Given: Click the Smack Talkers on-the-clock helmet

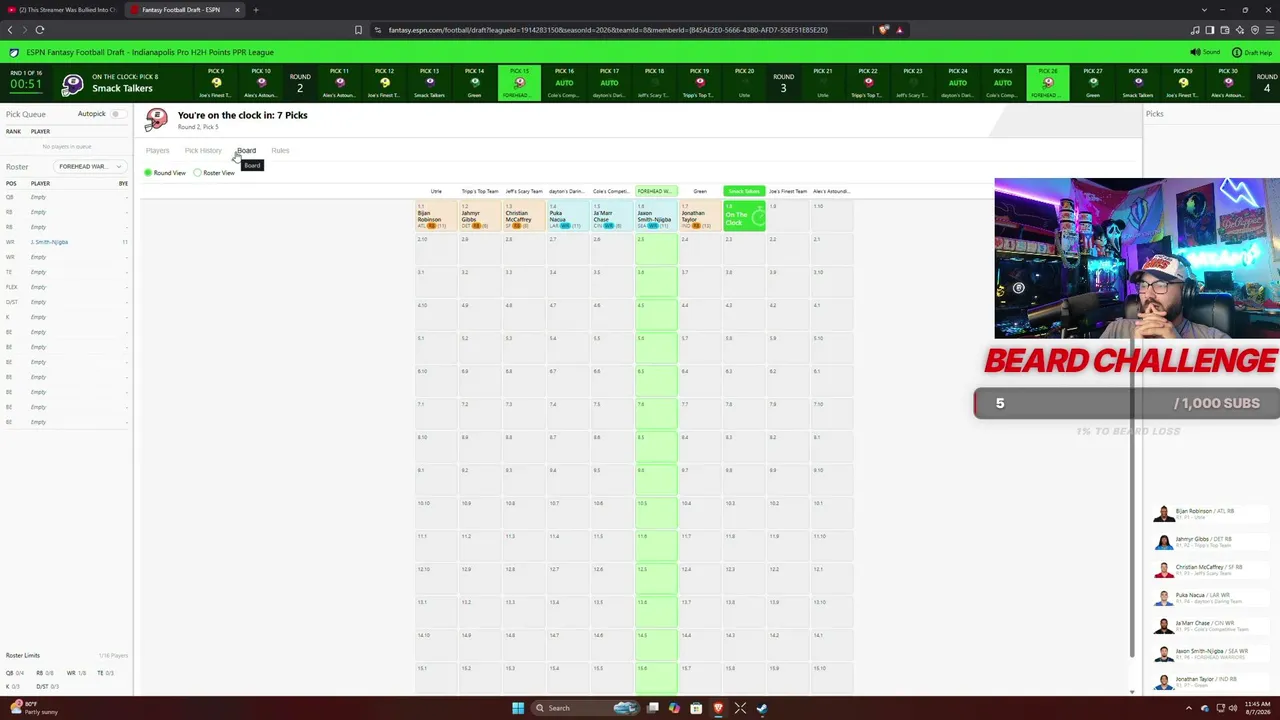Looking at the screenshot, I should pos(72,85).
